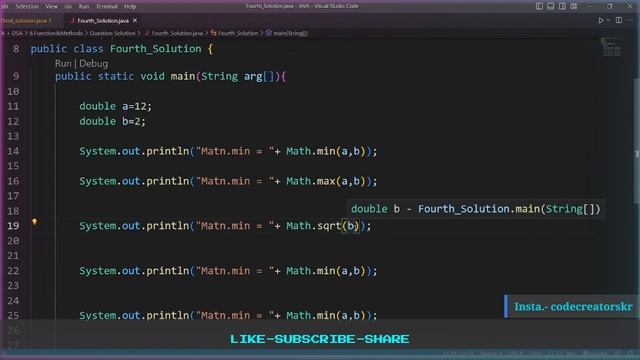Click the code minimap
Screen dimensions: 640x360
(x=611, y=47)
